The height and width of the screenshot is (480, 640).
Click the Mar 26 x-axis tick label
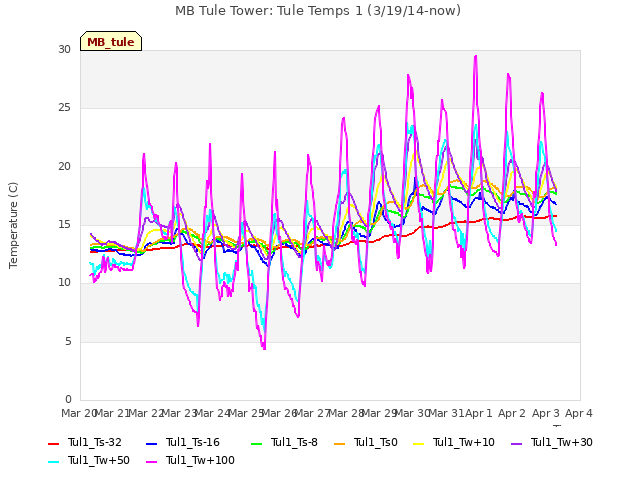tap(279, 413)
